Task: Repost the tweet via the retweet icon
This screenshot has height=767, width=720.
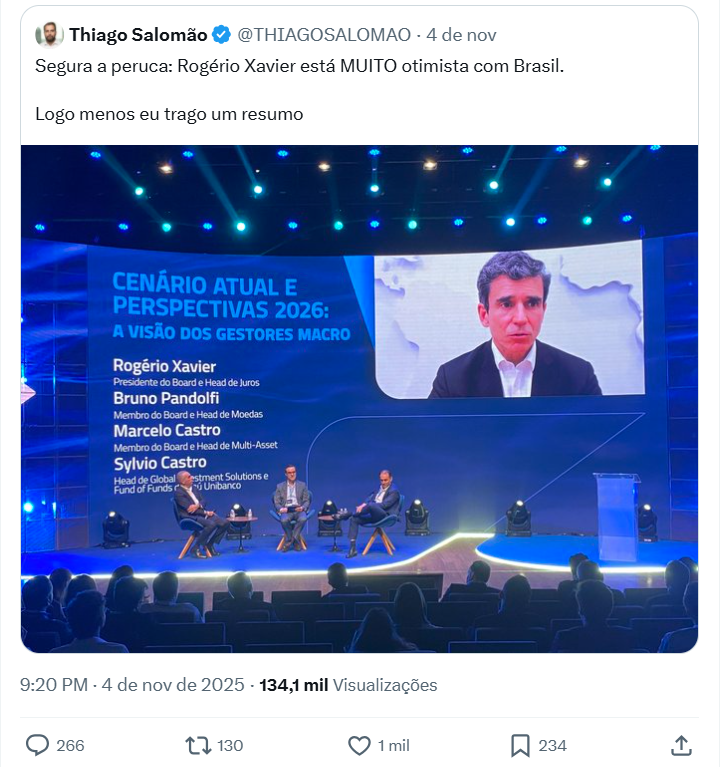Action: click(198, 745)
